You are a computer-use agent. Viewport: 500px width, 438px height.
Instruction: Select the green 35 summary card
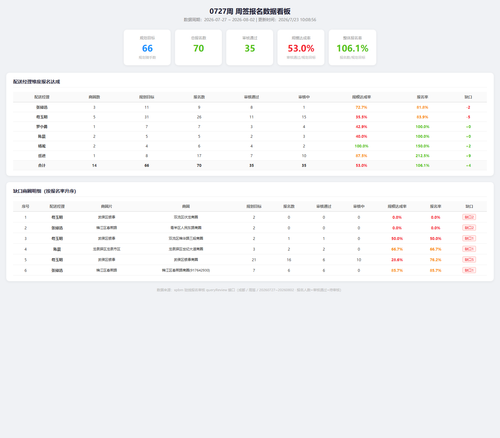[250, 47]
